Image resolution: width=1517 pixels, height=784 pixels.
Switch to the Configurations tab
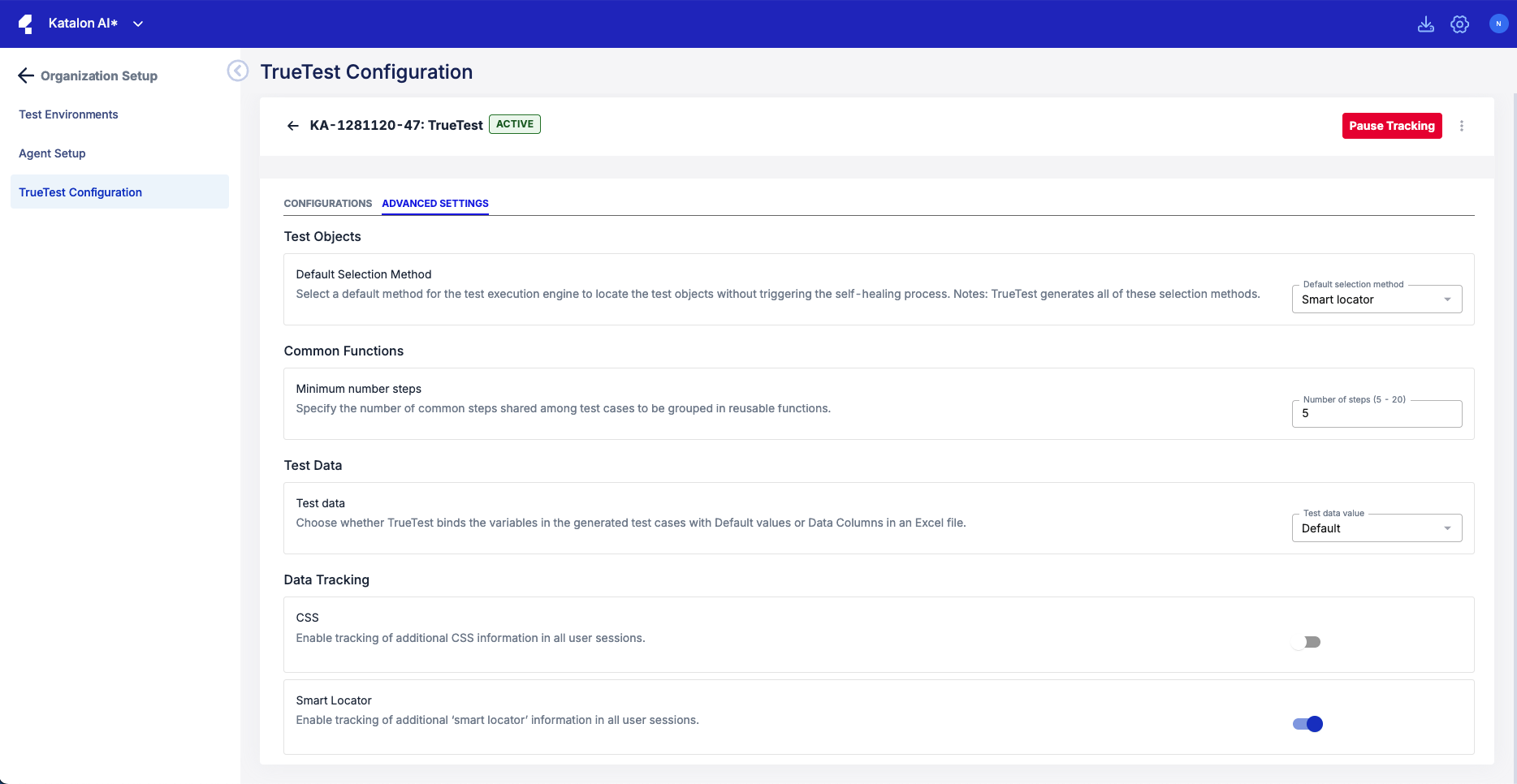click(327, 204)
